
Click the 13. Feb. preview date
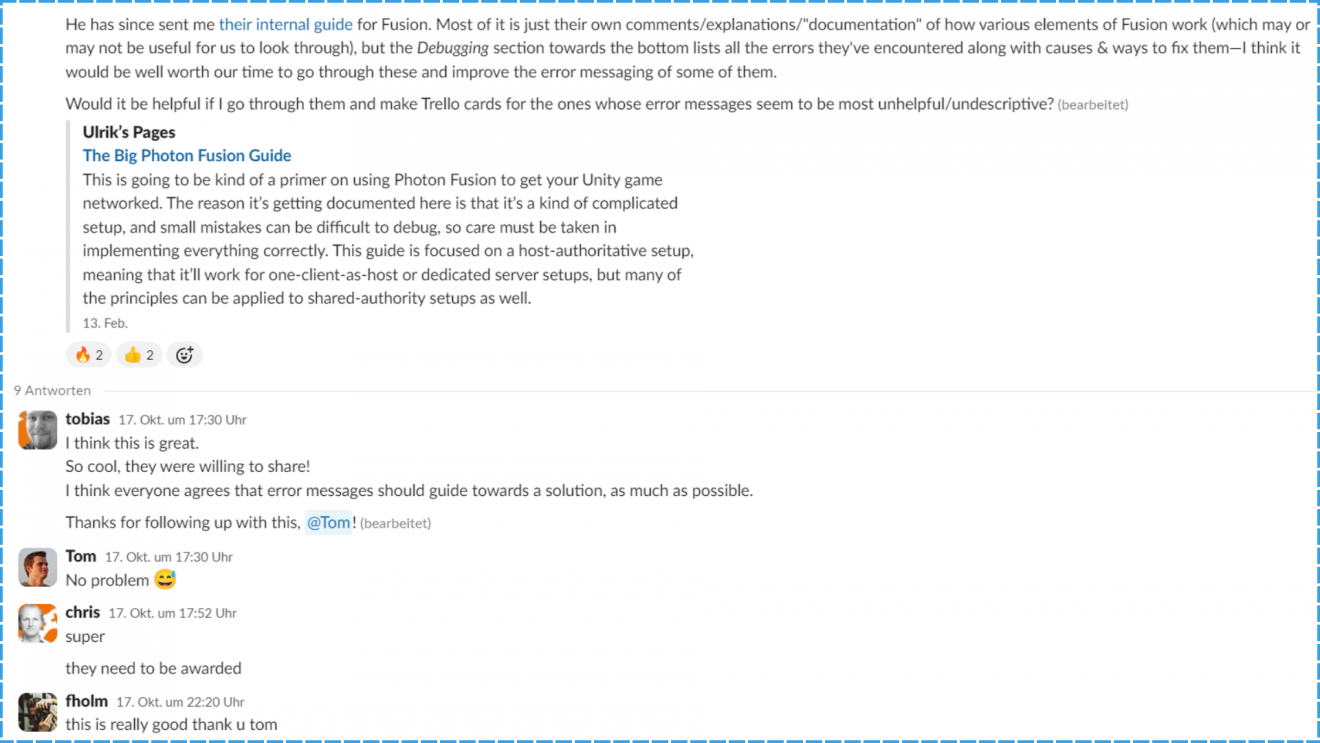click(105, 323)
